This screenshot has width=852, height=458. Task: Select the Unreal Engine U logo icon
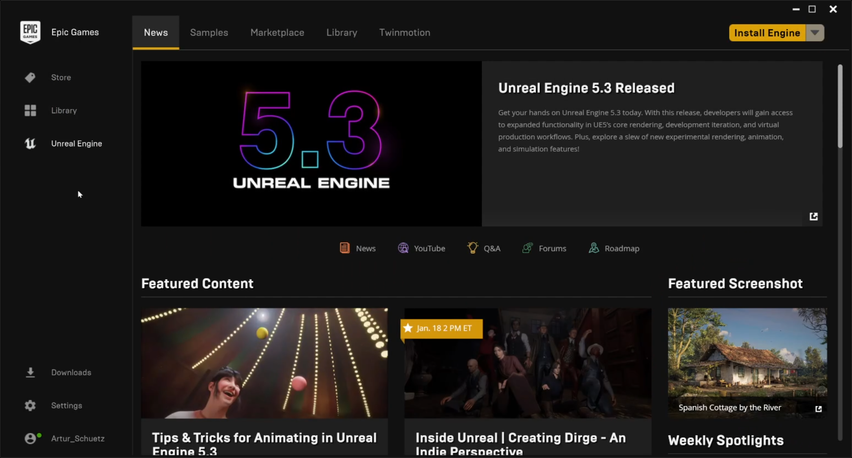tap(30, 143)
